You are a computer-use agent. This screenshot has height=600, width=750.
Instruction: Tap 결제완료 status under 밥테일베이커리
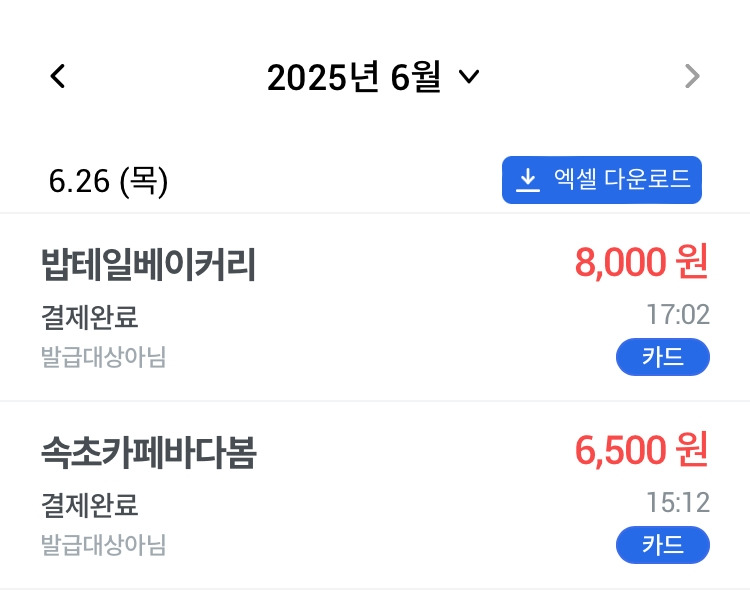(89, 318)
